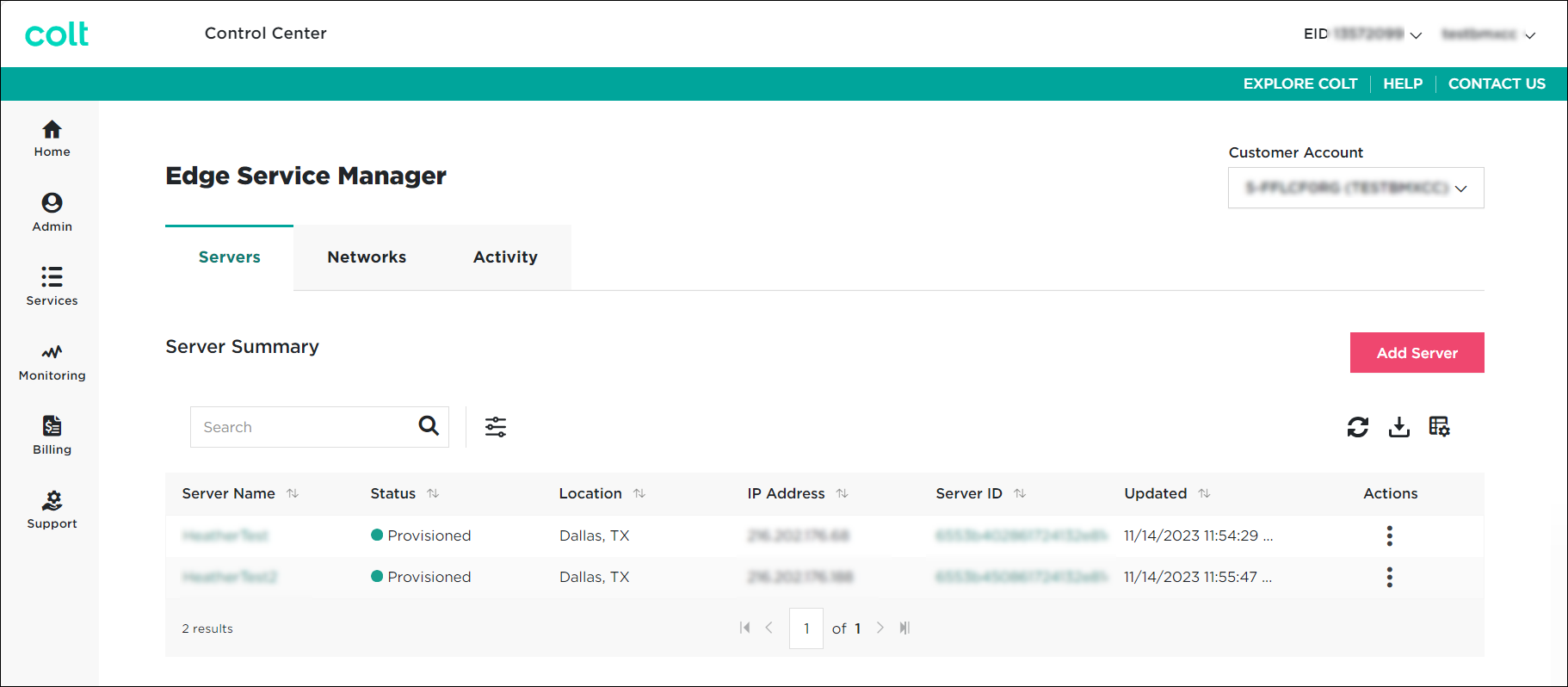The image size is (1568, 687).
Task: Open actions menu for 11:55:47 server row
Action: 1389,577
